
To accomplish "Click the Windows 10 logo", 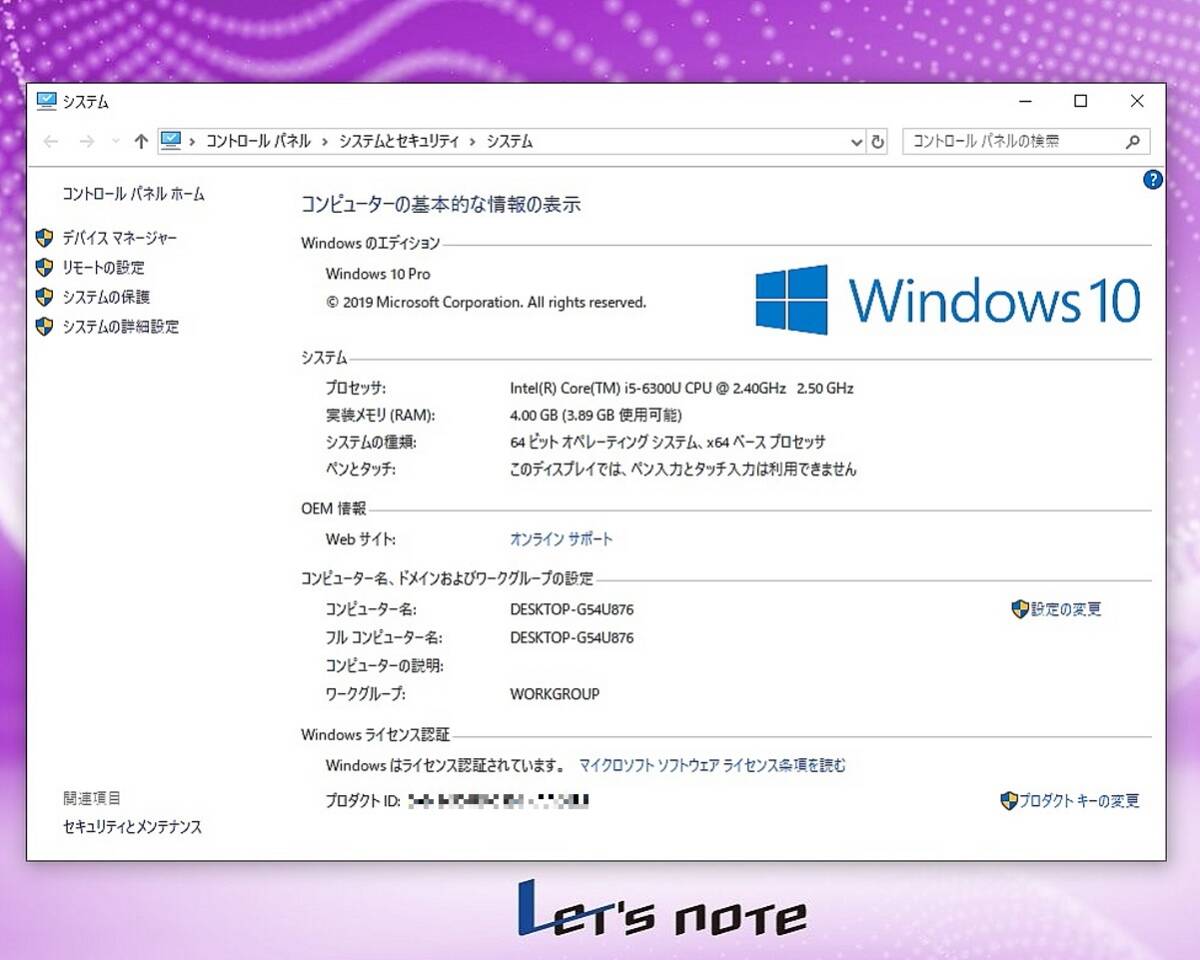I will pyautogui.click(x=948, y=299).
